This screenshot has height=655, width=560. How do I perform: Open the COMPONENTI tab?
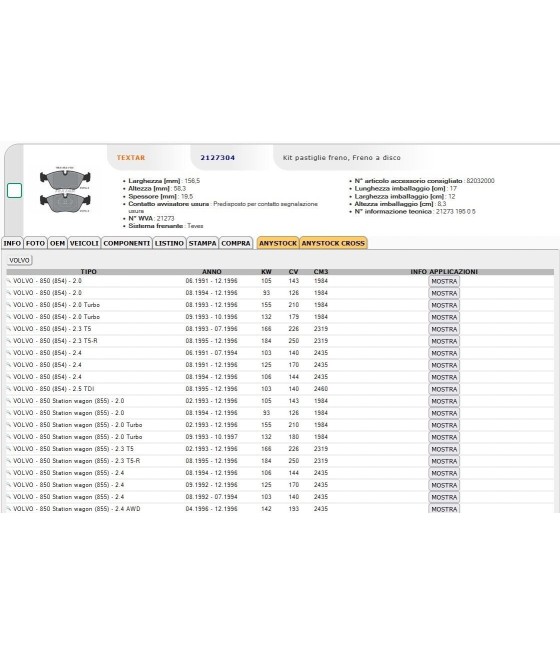[x=127, y=243]
